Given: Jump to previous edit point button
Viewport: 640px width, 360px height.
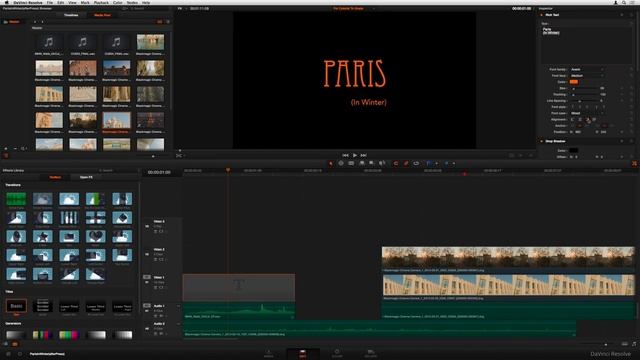Looking at the screenshot, I should 345,155.
